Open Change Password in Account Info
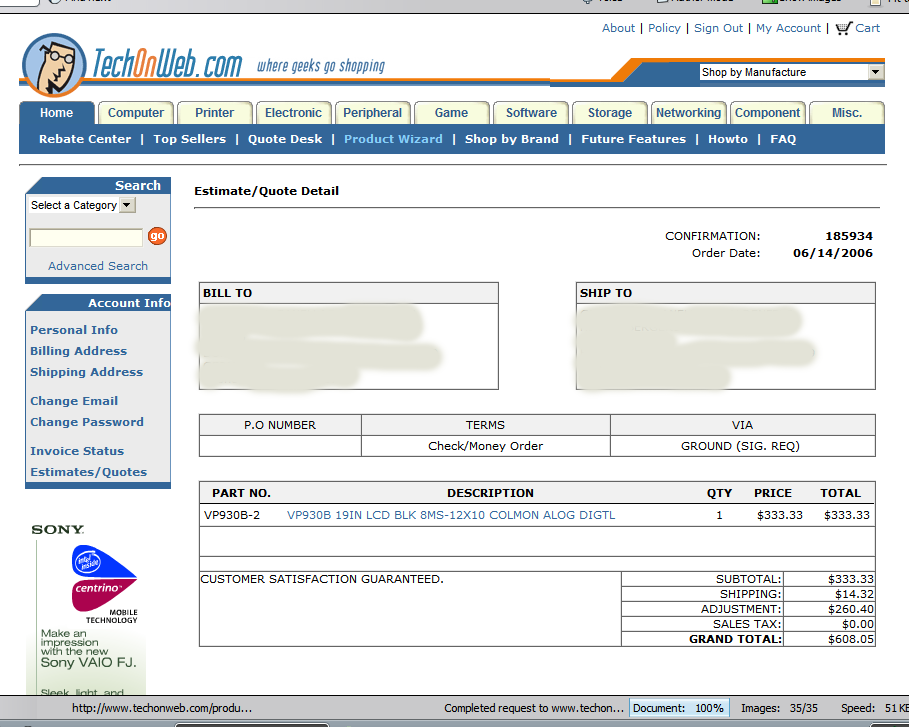Screen dimensions: 909x727 (87, 422)
